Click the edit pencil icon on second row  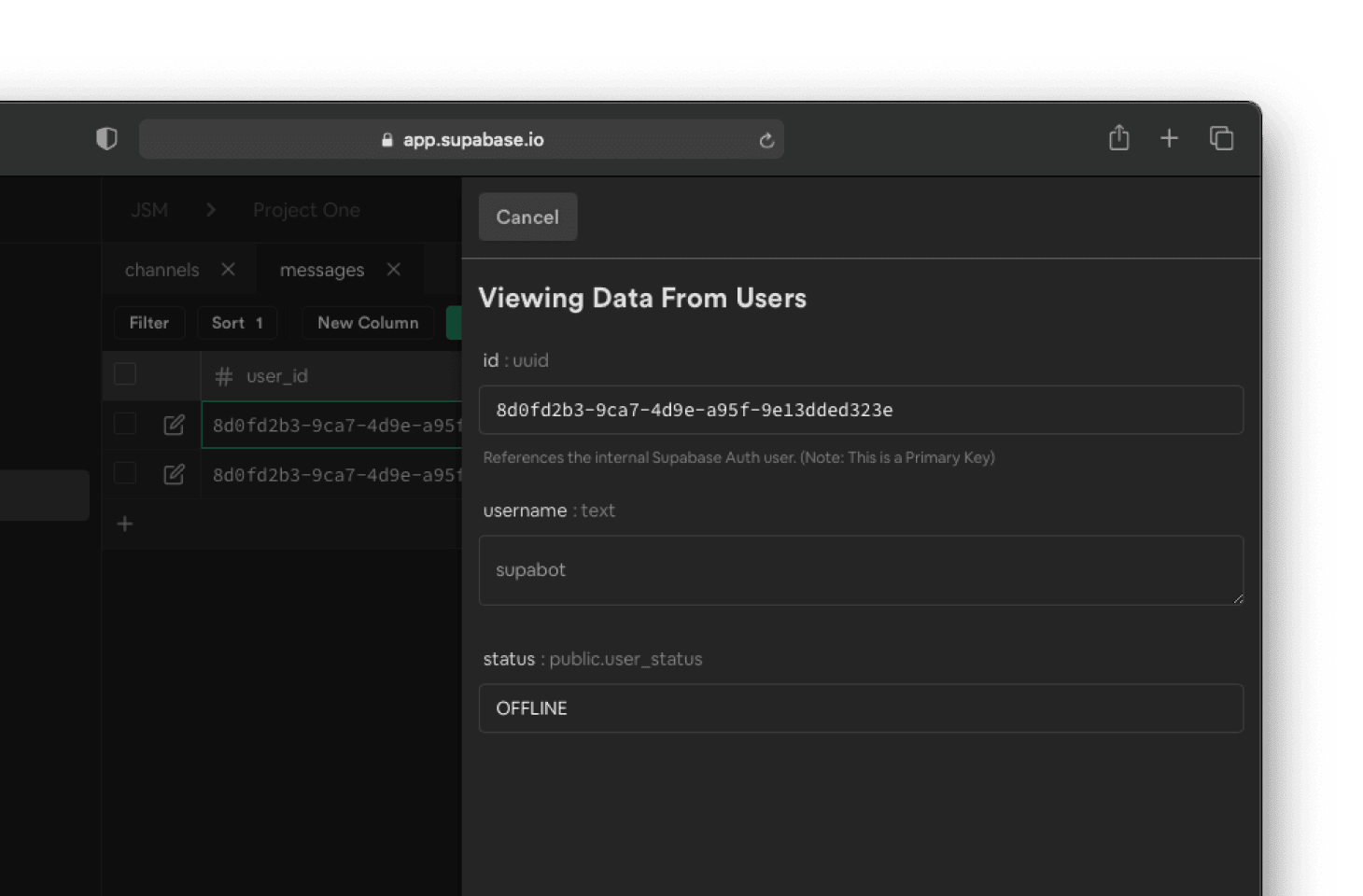click(x=174, y=474)
